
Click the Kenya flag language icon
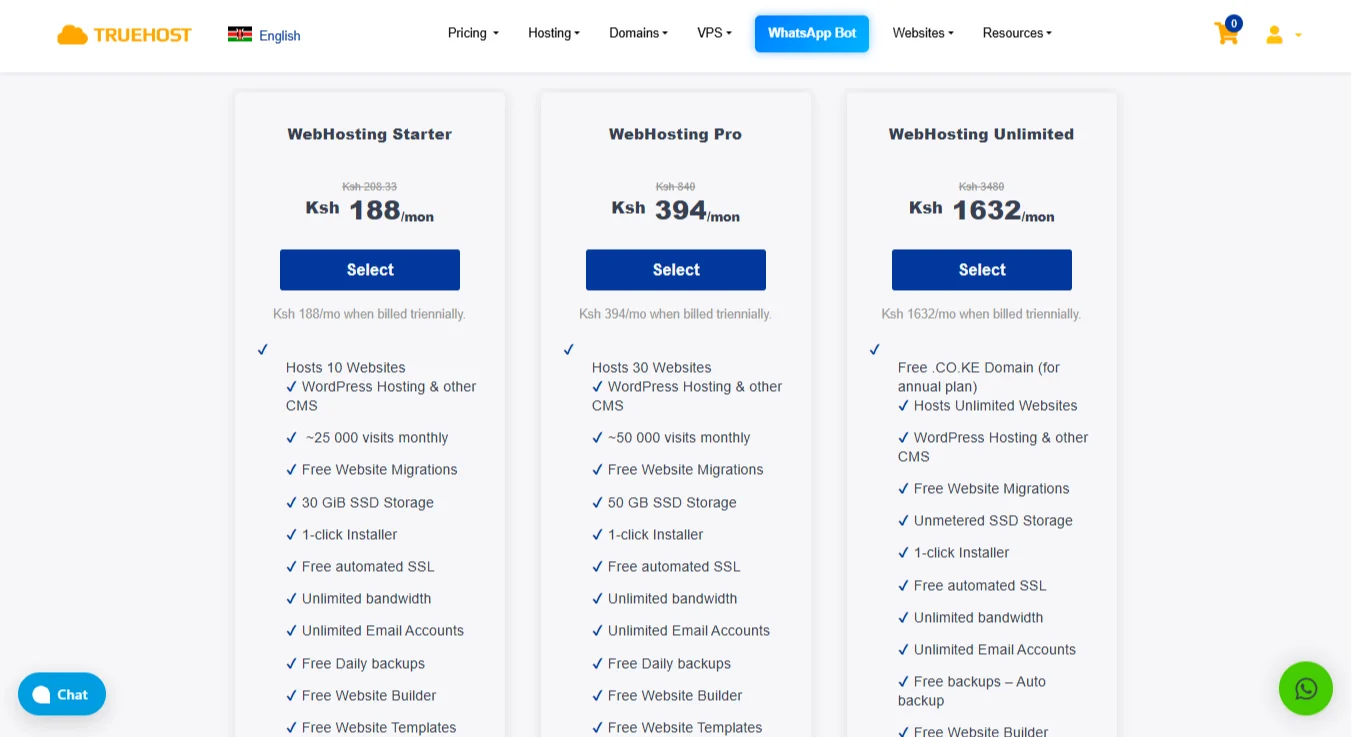tap(240, 35)
